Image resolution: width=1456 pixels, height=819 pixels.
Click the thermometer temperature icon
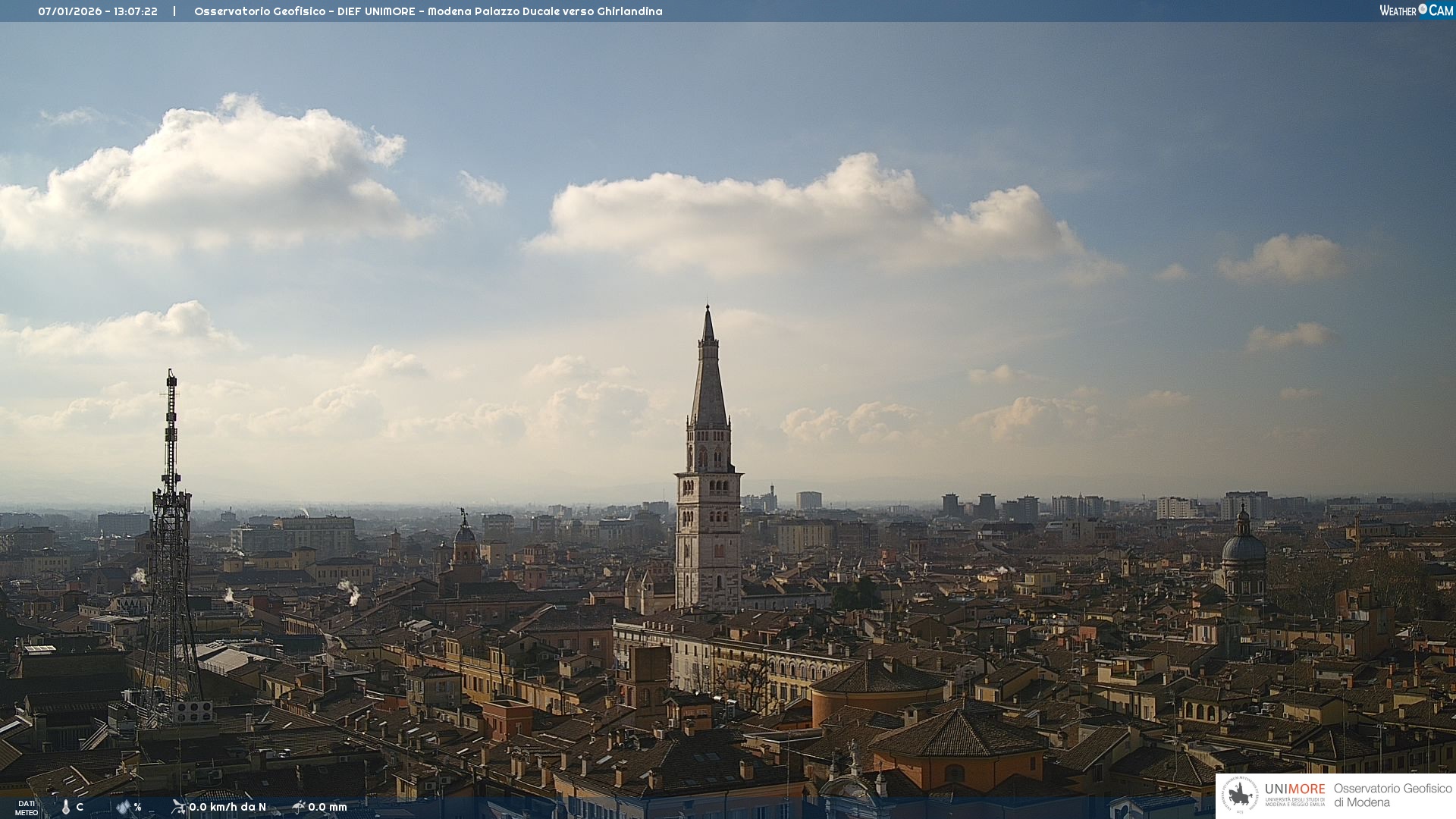65,807
